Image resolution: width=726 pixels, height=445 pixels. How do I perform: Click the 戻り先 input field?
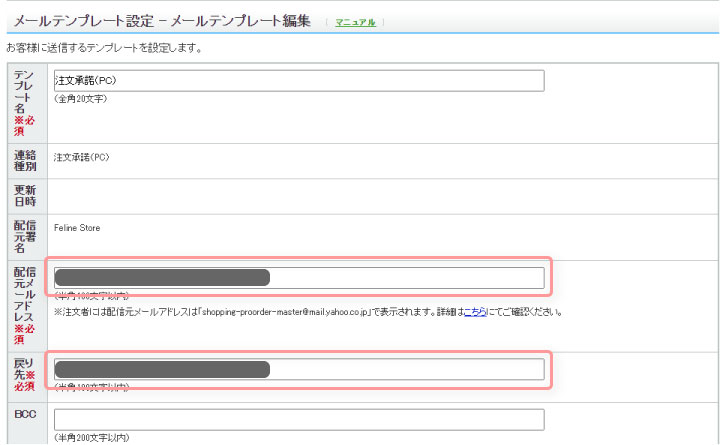[x=299, y=370]
